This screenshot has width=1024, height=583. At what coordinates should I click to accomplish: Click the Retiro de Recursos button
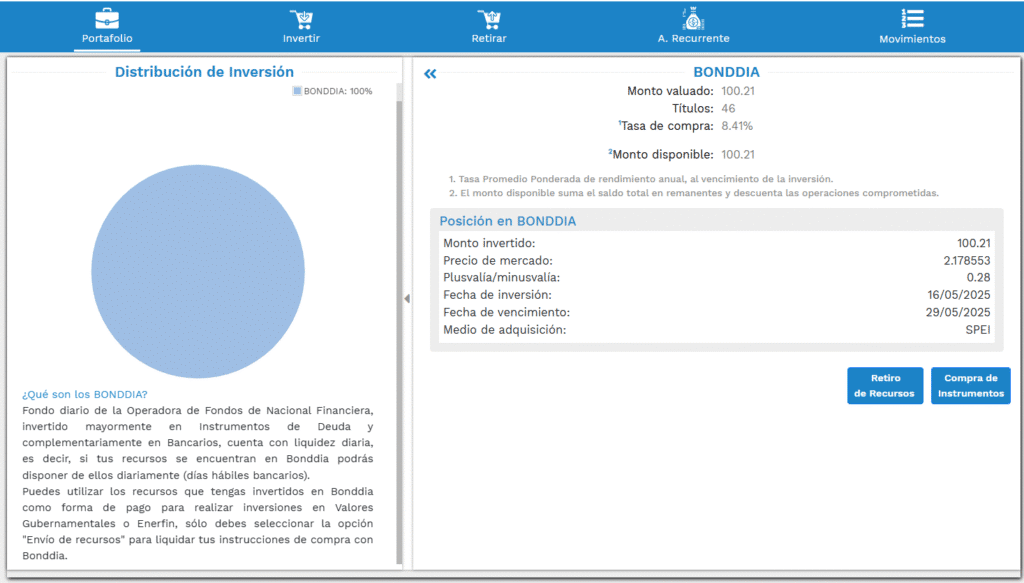click(x=885, y=386)
